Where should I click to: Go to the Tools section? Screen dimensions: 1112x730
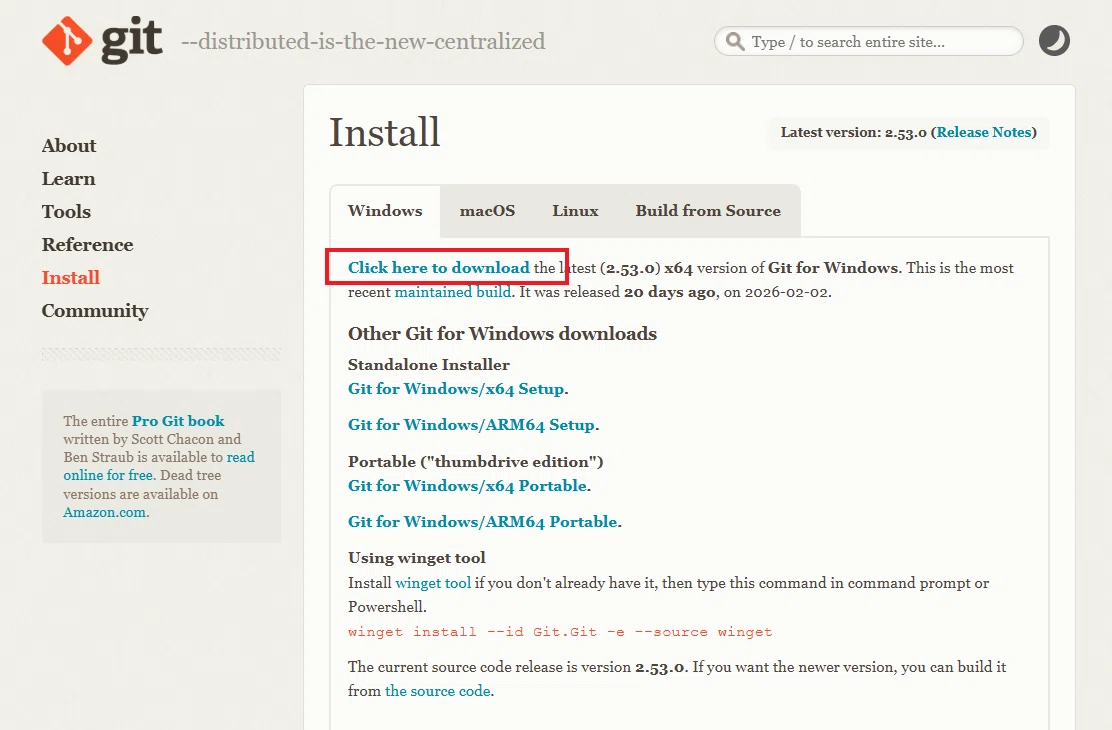66,211
